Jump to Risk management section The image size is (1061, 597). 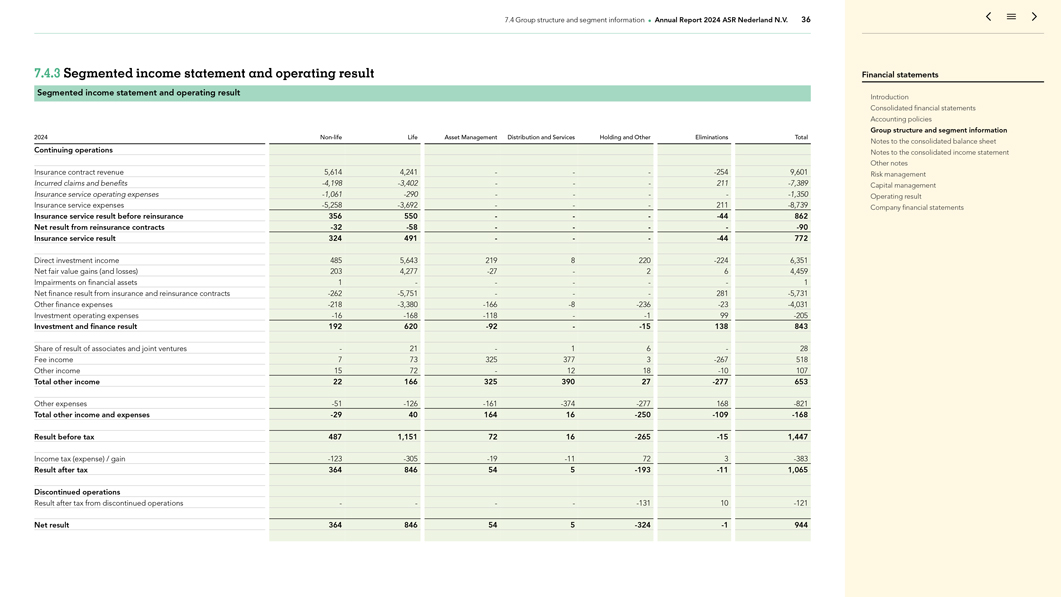point(898,174)
